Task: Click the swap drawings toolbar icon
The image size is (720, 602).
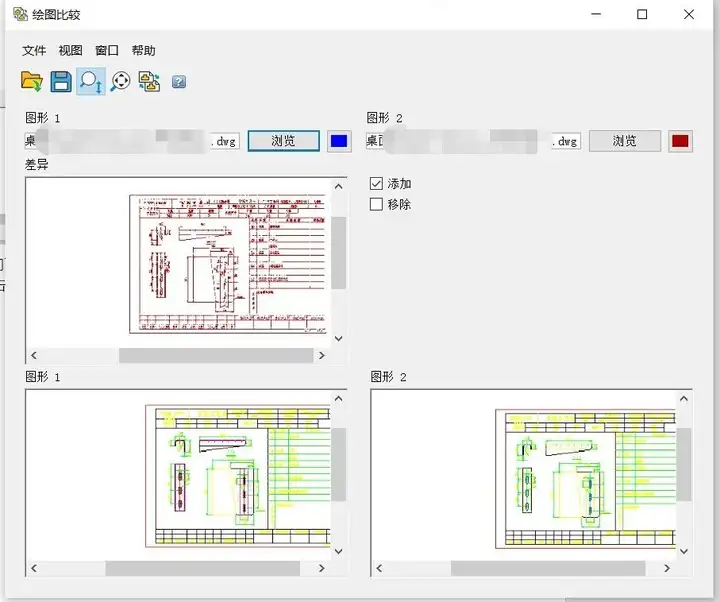Action: pyautogui.click(x=149, y=82)
